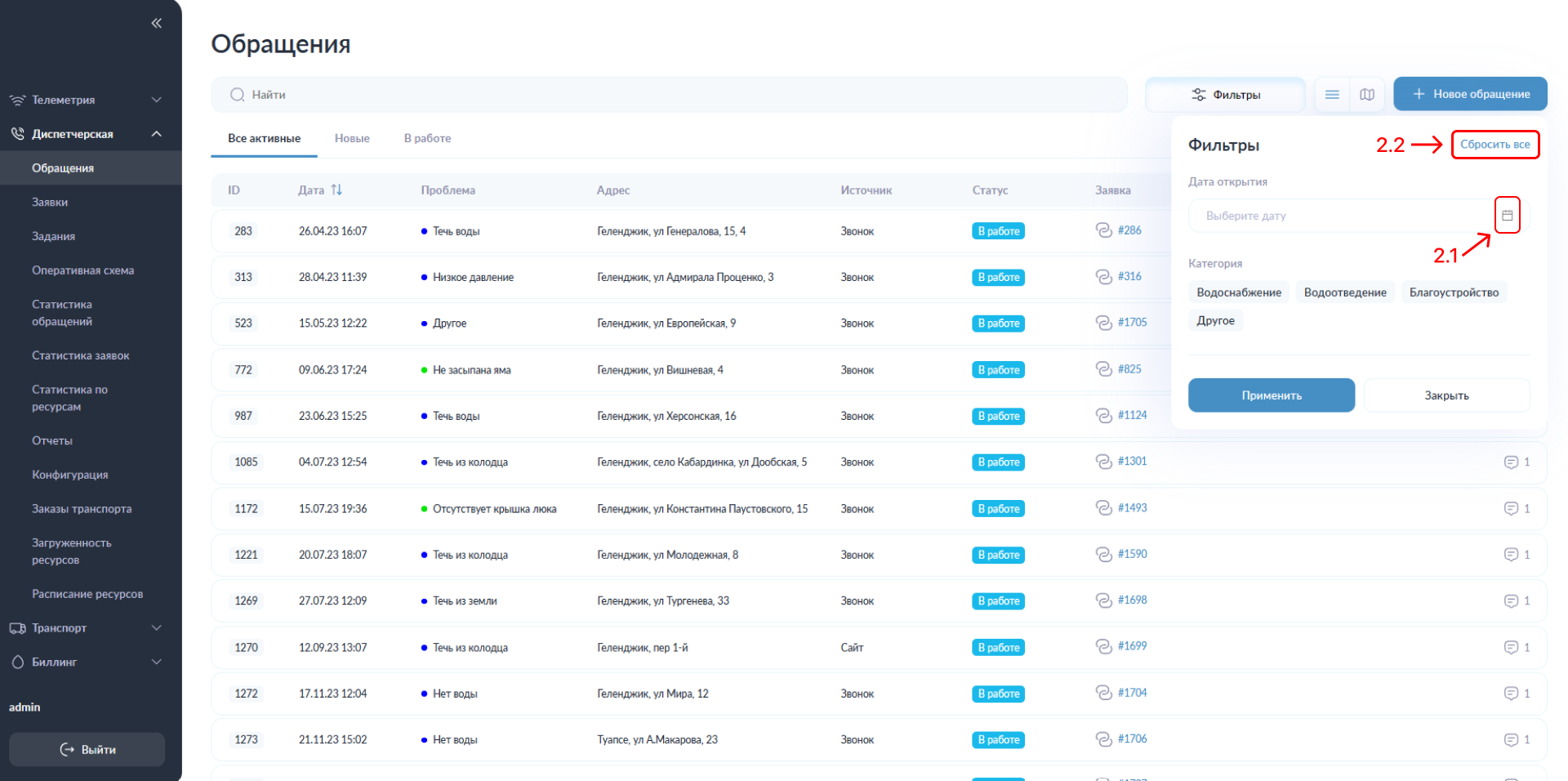Click the Сбросить все link
The image size is (1568, 781).
(1494, 145)
